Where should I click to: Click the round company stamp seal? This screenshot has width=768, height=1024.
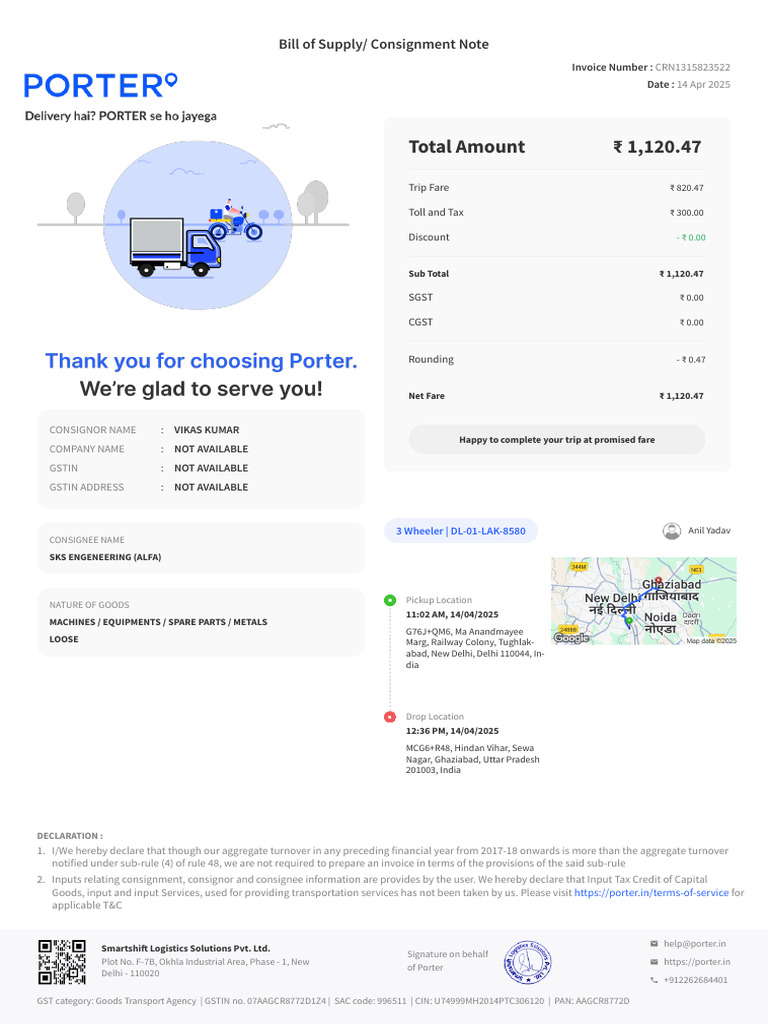[529, 960]
